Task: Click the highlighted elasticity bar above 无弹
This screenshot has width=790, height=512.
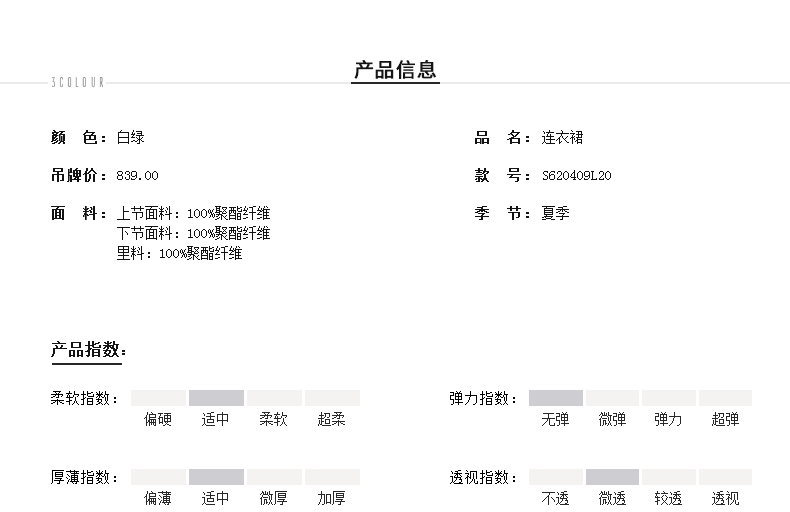Action: (x=556, y=398)
